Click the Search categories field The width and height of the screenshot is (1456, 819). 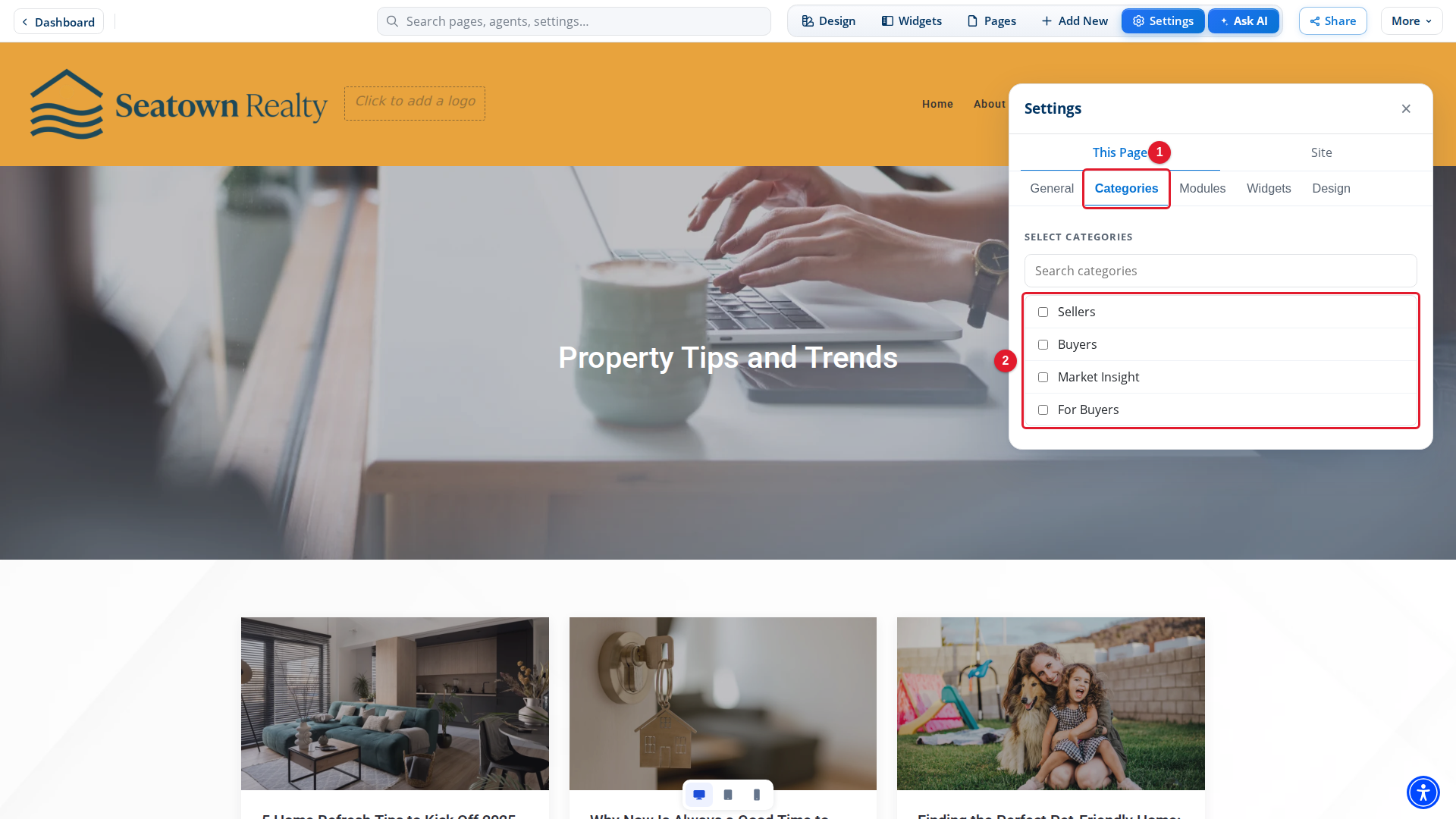[x=1221, y=271]
